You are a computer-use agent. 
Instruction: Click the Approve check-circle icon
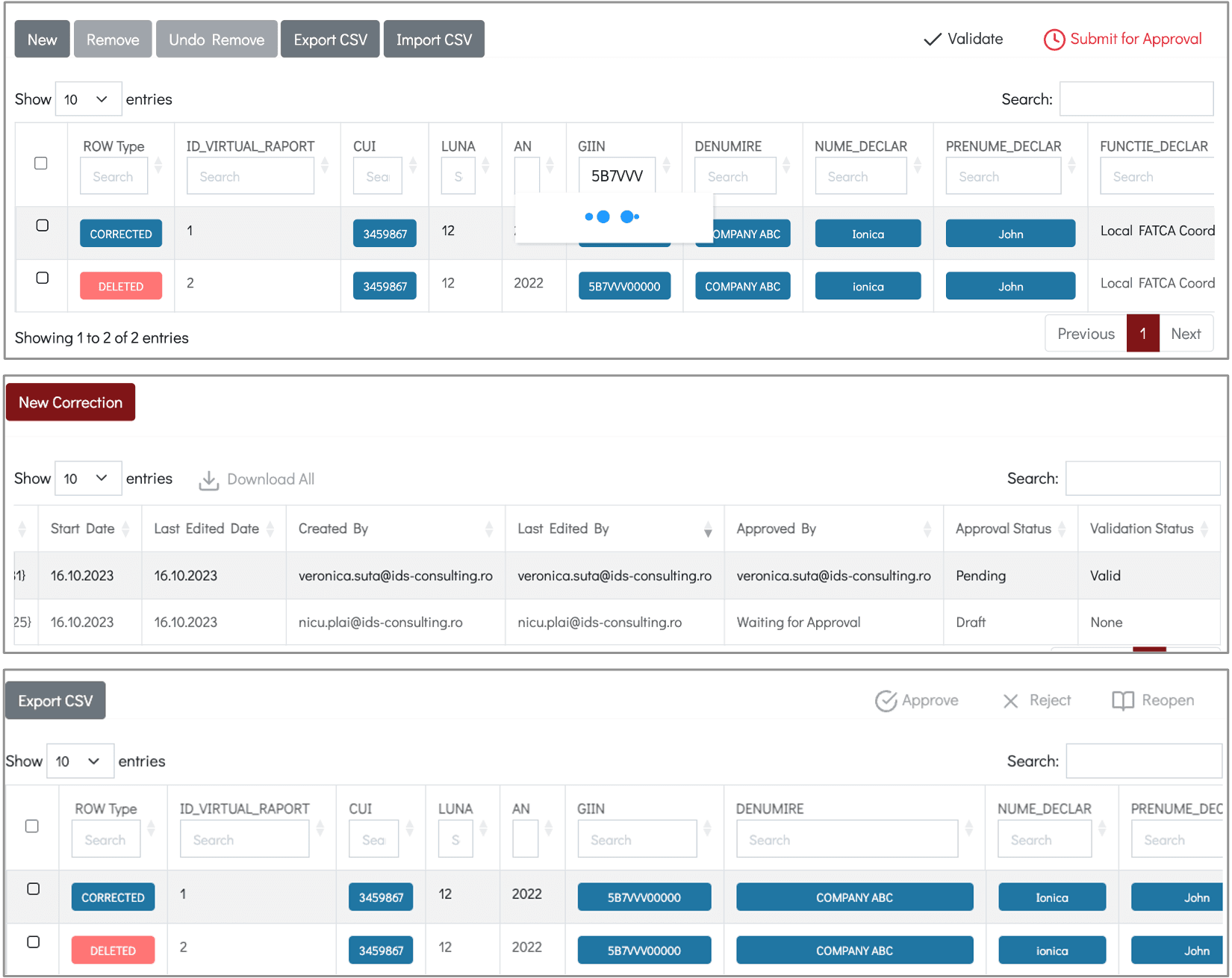886,701
